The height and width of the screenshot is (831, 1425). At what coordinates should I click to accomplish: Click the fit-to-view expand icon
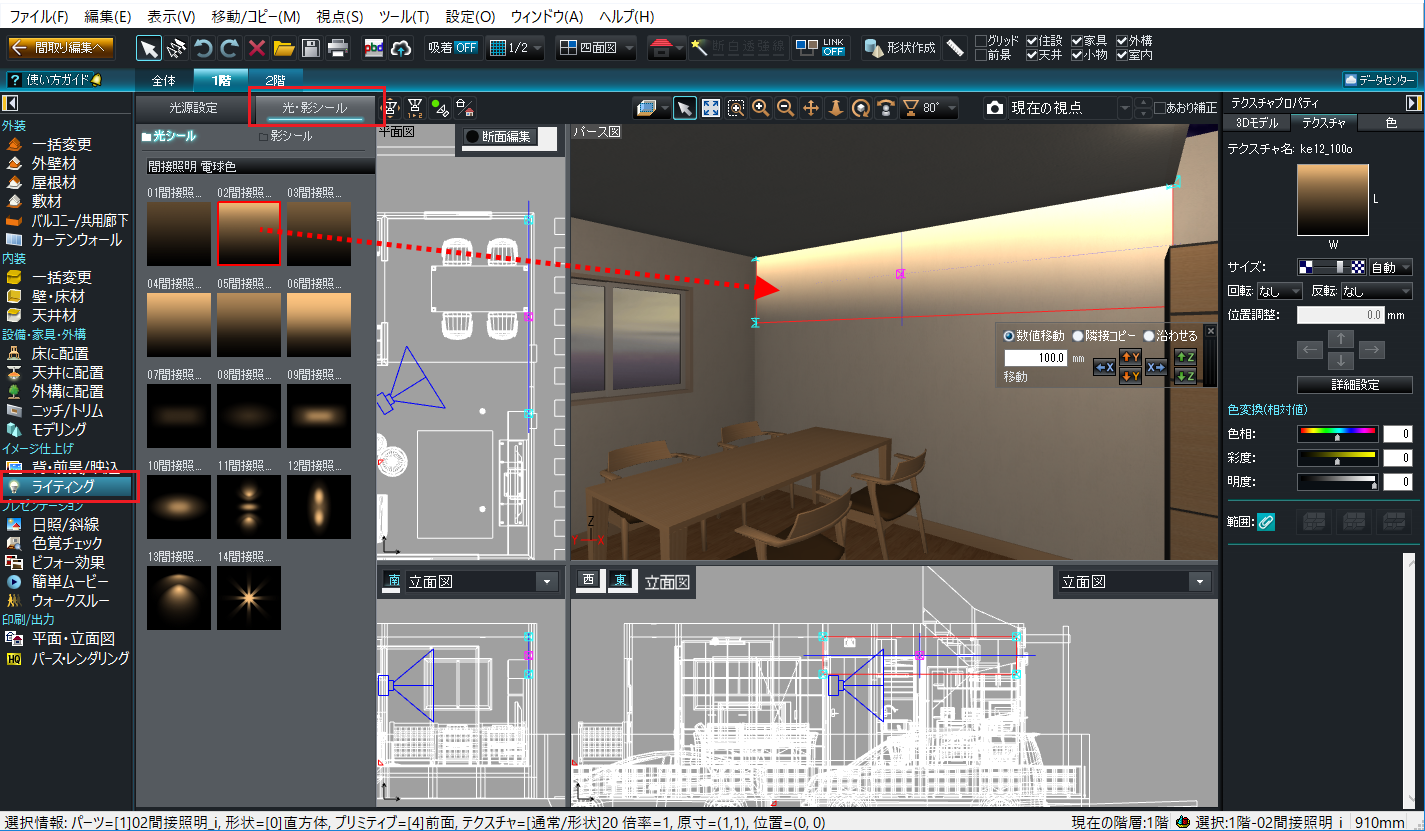(x=711, y=108)
